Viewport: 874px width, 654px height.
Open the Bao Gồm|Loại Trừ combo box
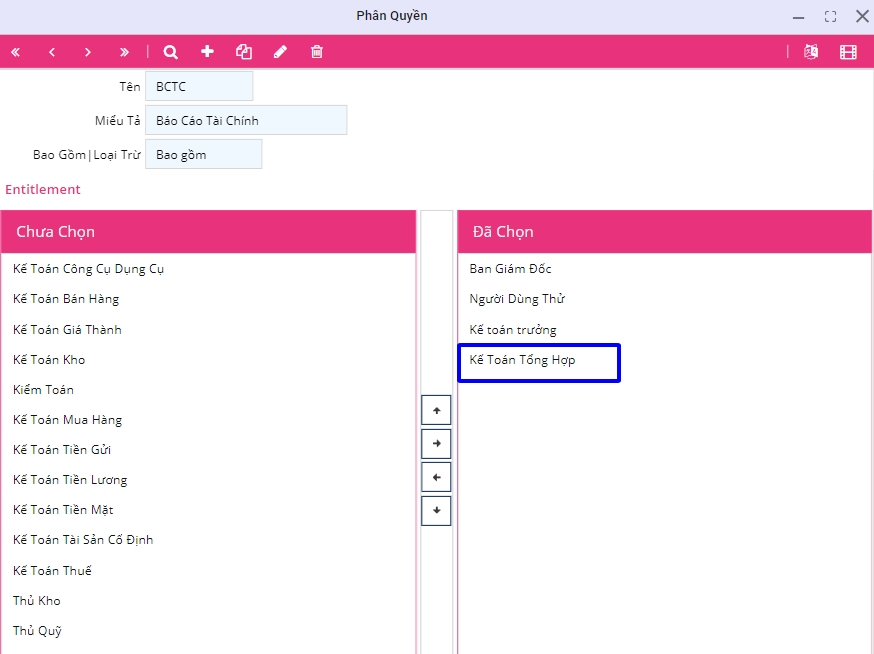coord(203,155)
